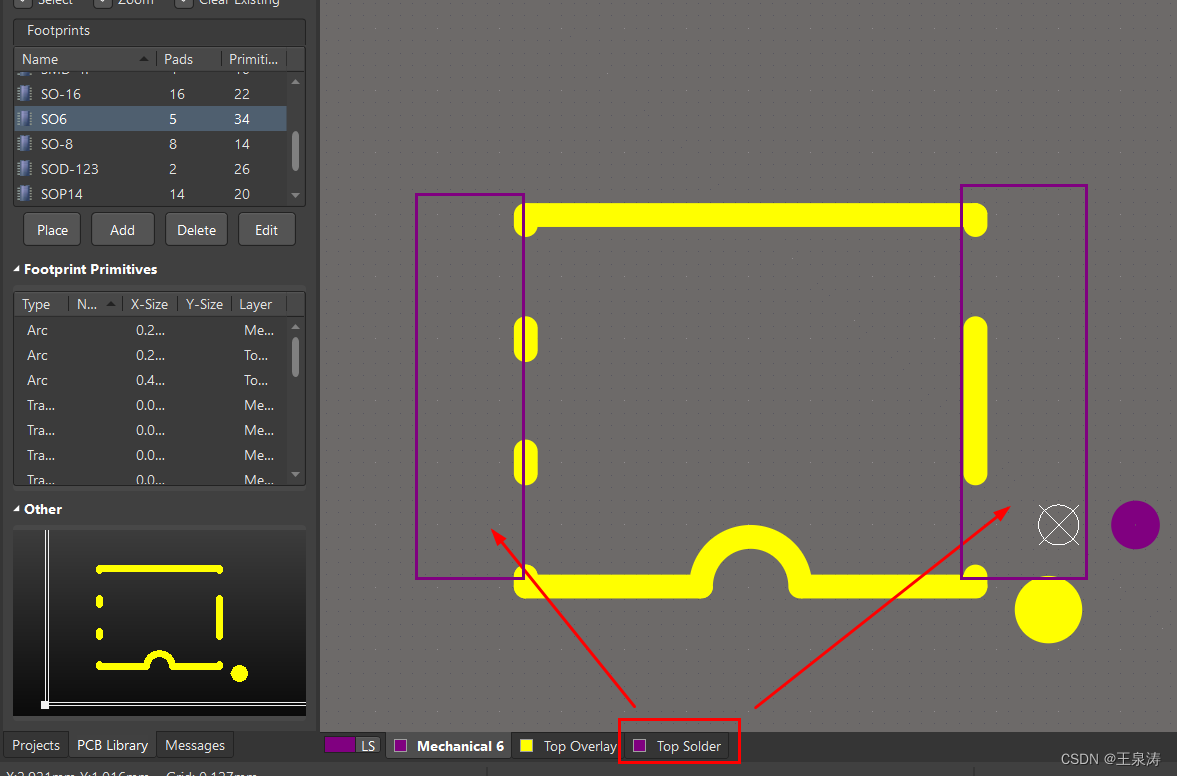Screen dimensions: 1177x776
Task: Add a new footprint
Action: click(122, 230)
